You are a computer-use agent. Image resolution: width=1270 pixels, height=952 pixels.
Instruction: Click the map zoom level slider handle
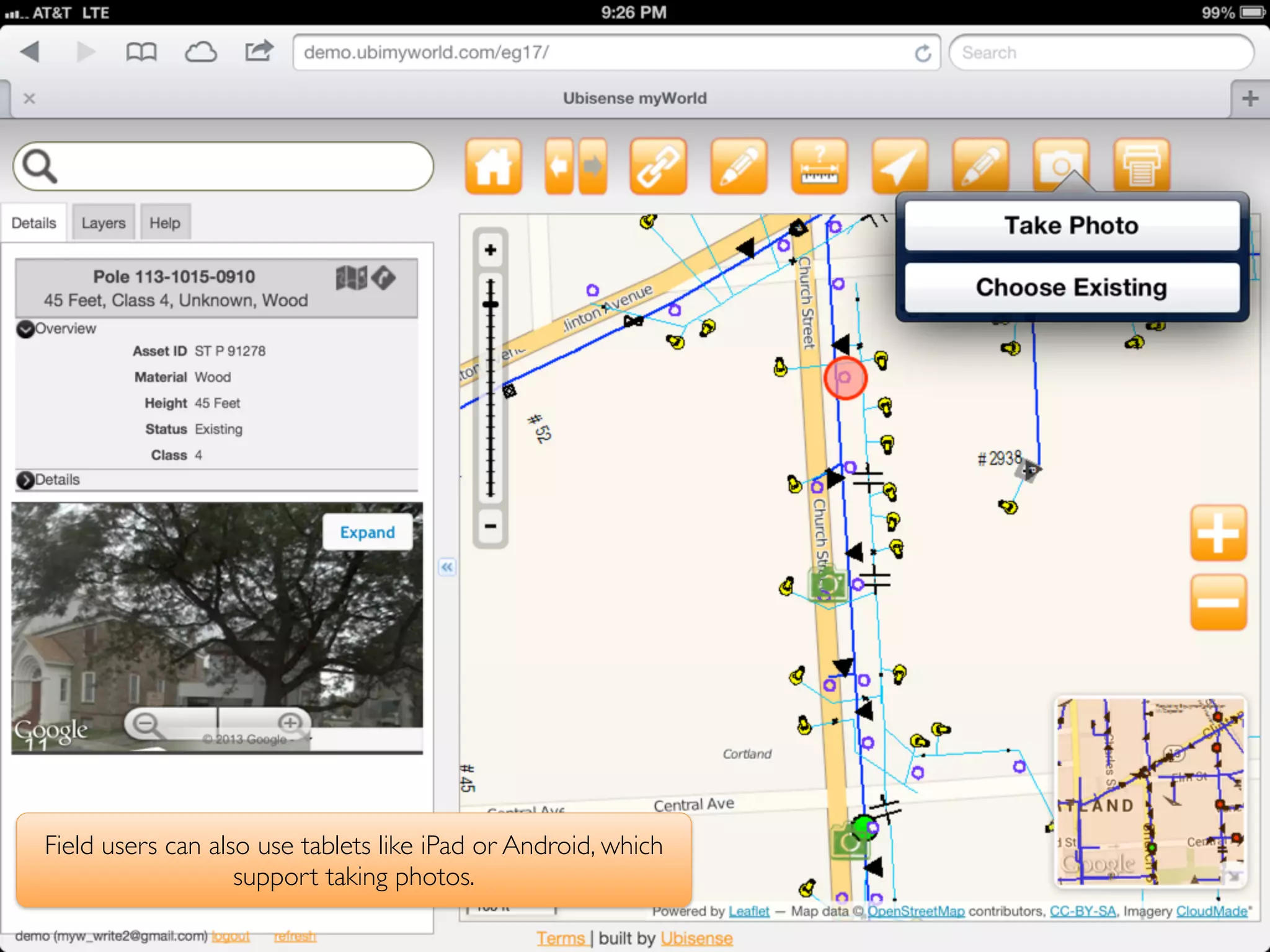tap(491, 304)
